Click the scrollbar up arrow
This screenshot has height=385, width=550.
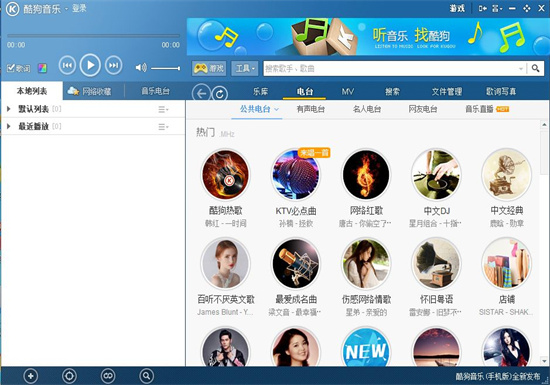click(x=544, y=124)
